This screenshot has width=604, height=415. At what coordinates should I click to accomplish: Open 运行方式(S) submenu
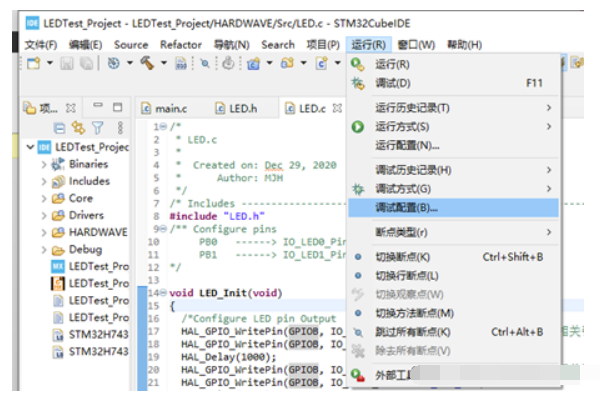[453, 127]
